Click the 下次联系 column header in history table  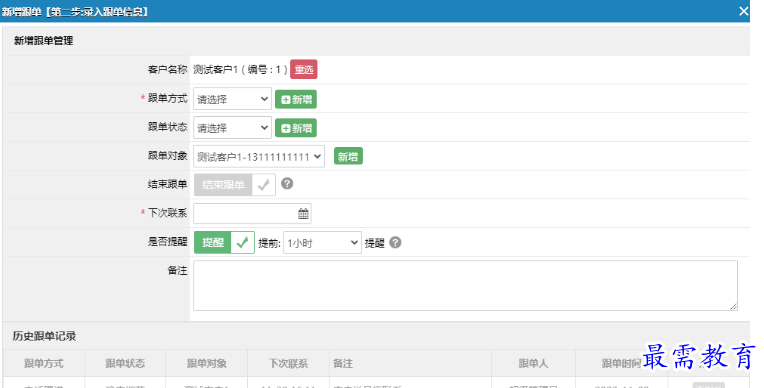(288, 363)
